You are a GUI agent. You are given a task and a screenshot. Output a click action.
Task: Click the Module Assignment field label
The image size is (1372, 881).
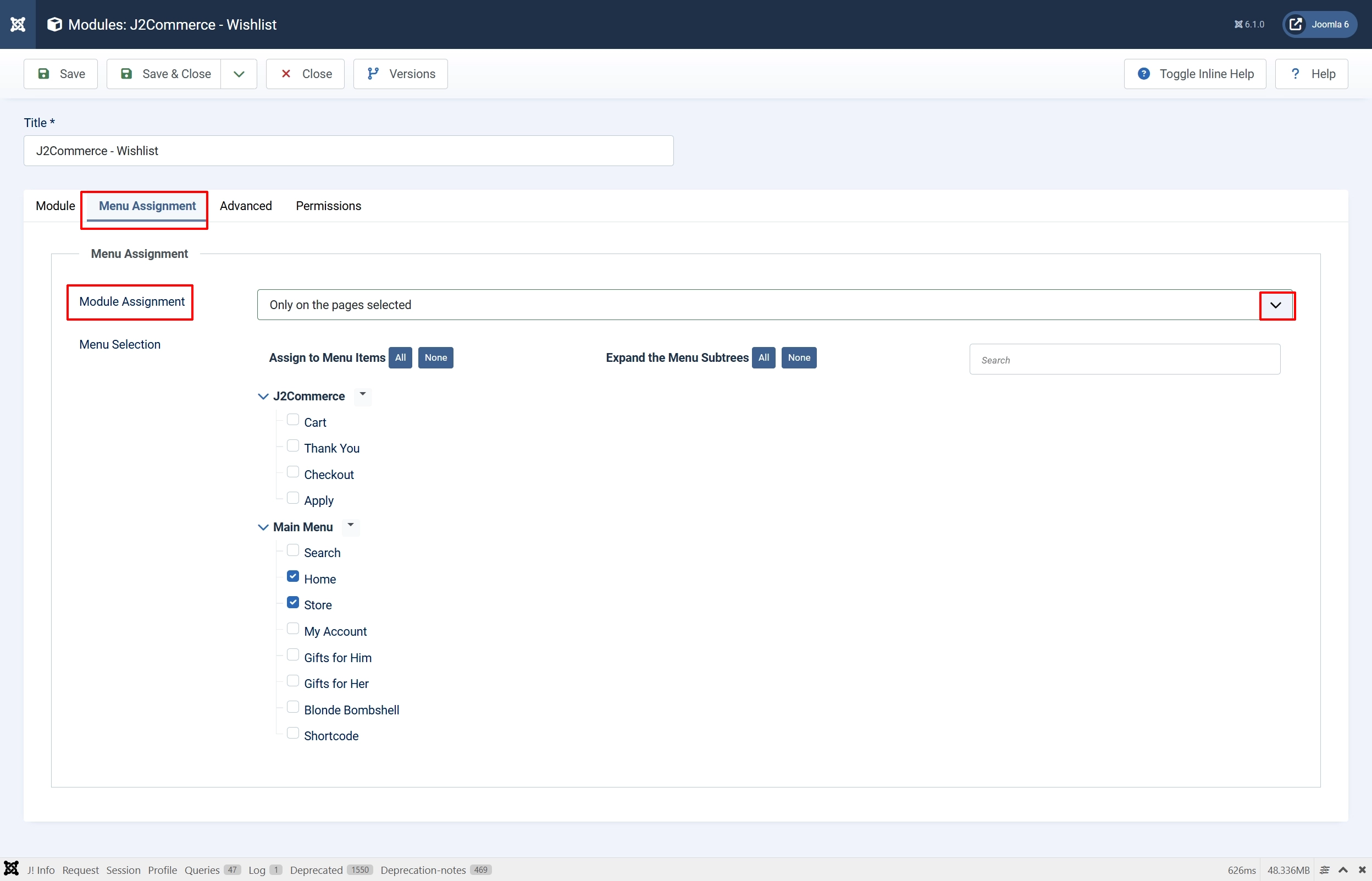132,301
